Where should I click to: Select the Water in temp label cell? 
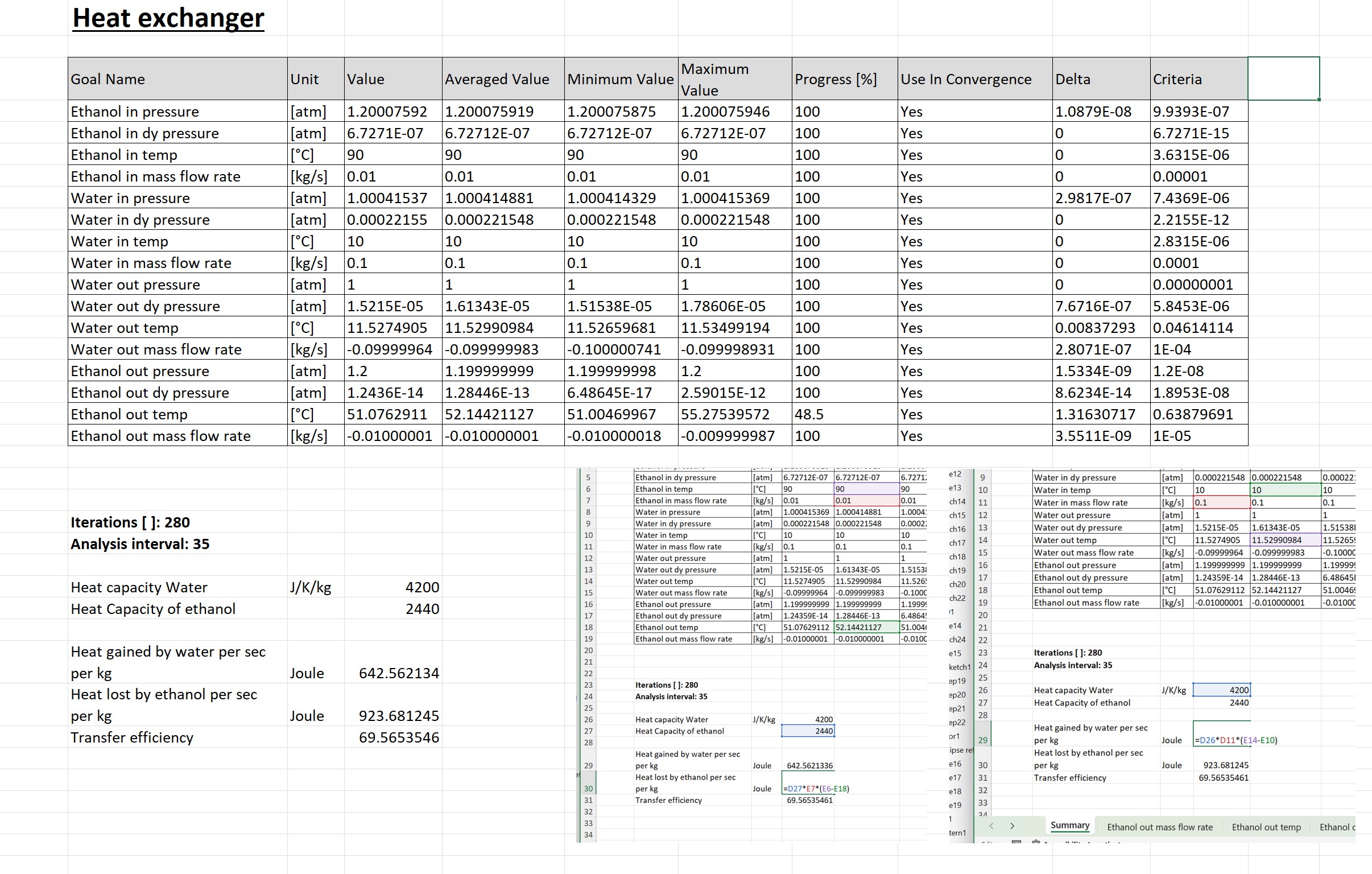pos(178,241)
